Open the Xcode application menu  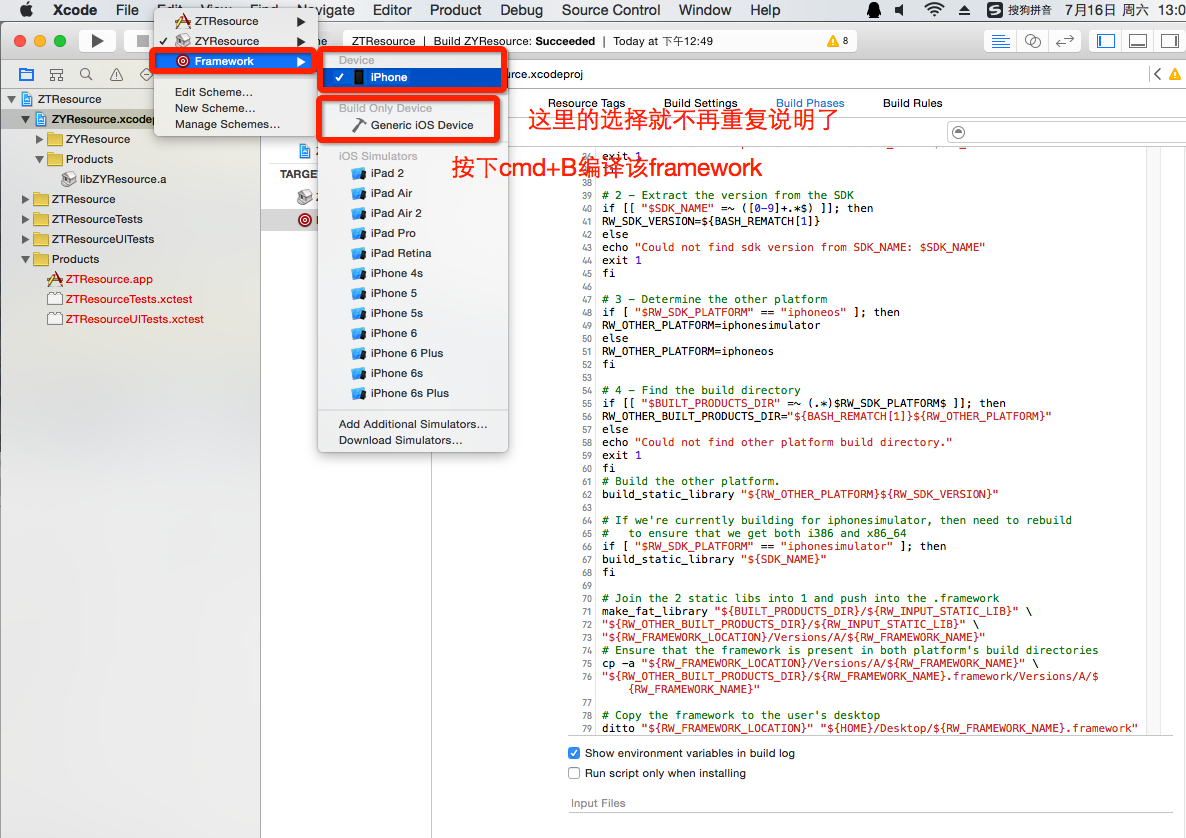(x=75, y=10)
